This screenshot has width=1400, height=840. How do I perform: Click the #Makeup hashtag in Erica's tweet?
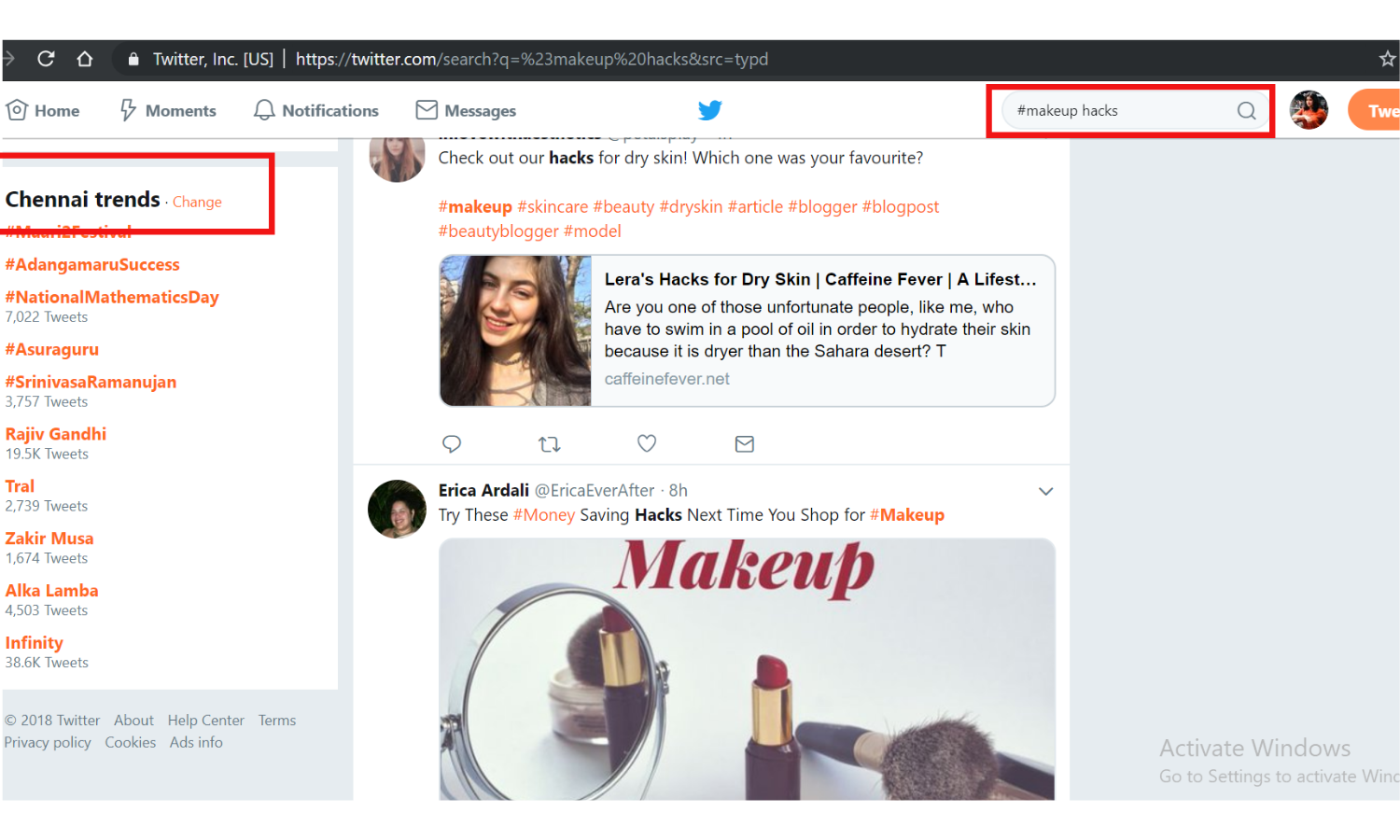pos(907,514)
